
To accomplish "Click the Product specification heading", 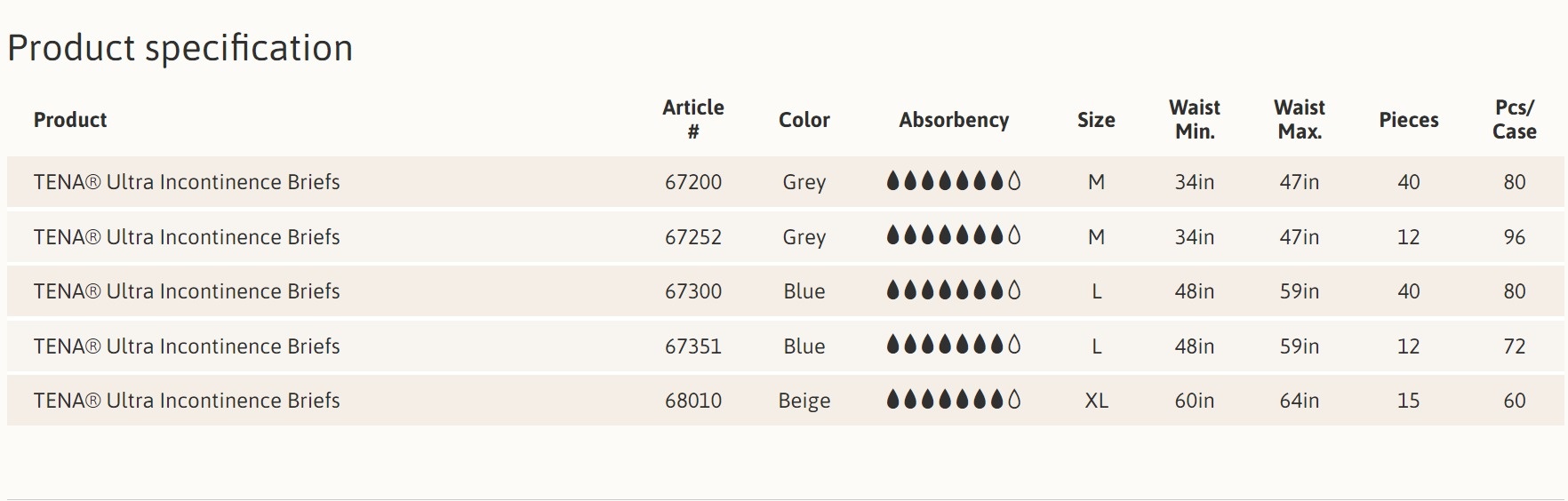I will pyautogui.click(x=180, y=48).
